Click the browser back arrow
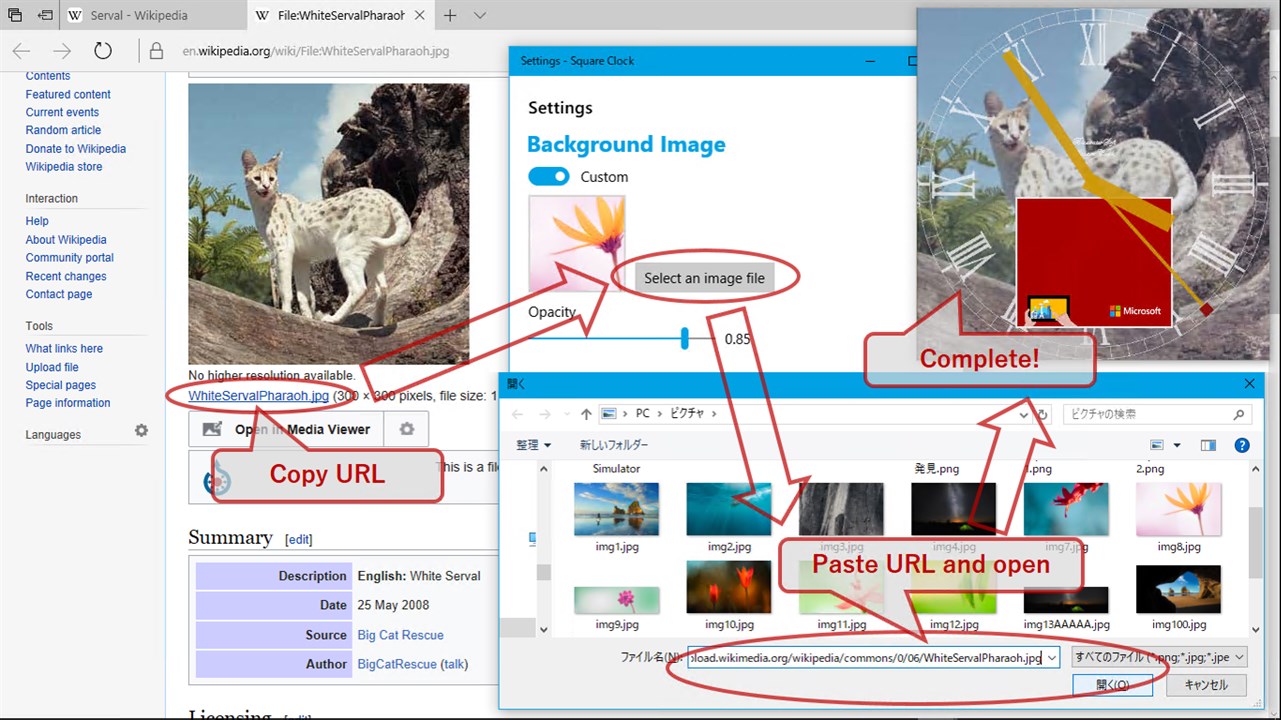Viewport: 1281px width, 720px height. click(21, 51)
